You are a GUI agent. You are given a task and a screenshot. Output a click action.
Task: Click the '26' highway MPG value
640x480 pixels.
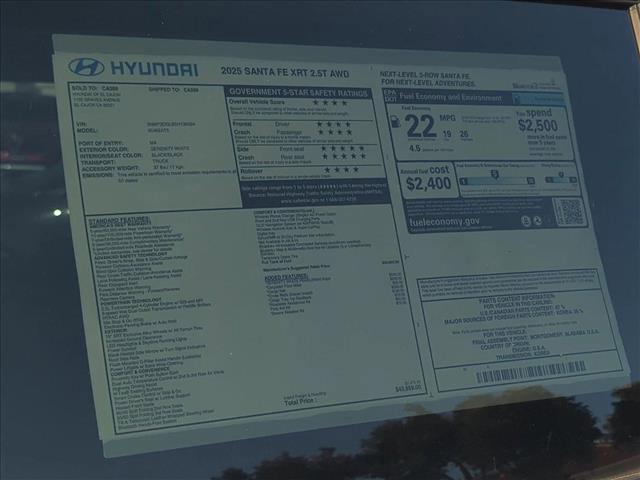click(x=464, y=133)
